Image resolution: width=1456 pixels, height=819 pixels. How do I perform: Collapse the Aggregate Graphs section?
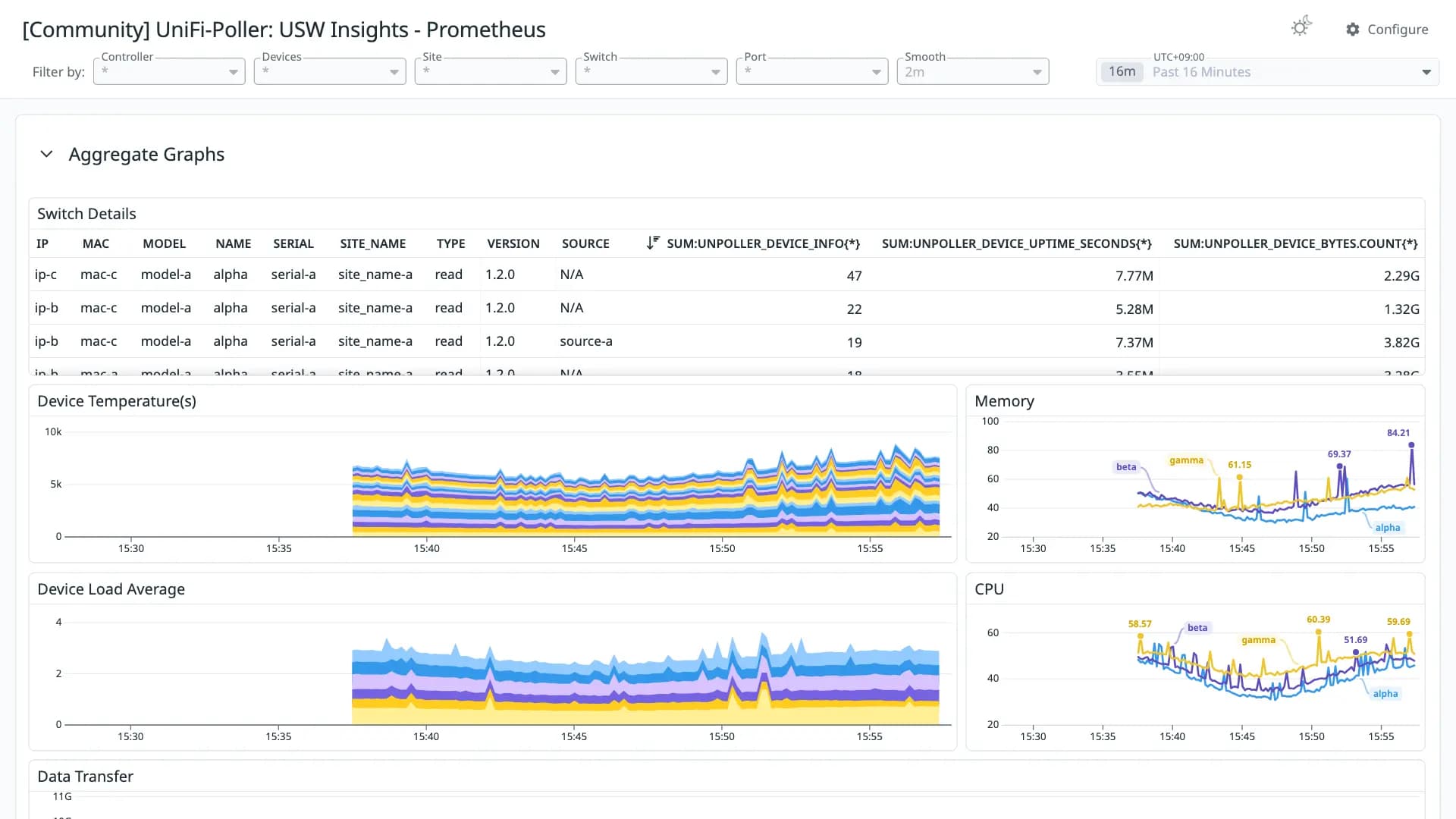click(46, 154)
